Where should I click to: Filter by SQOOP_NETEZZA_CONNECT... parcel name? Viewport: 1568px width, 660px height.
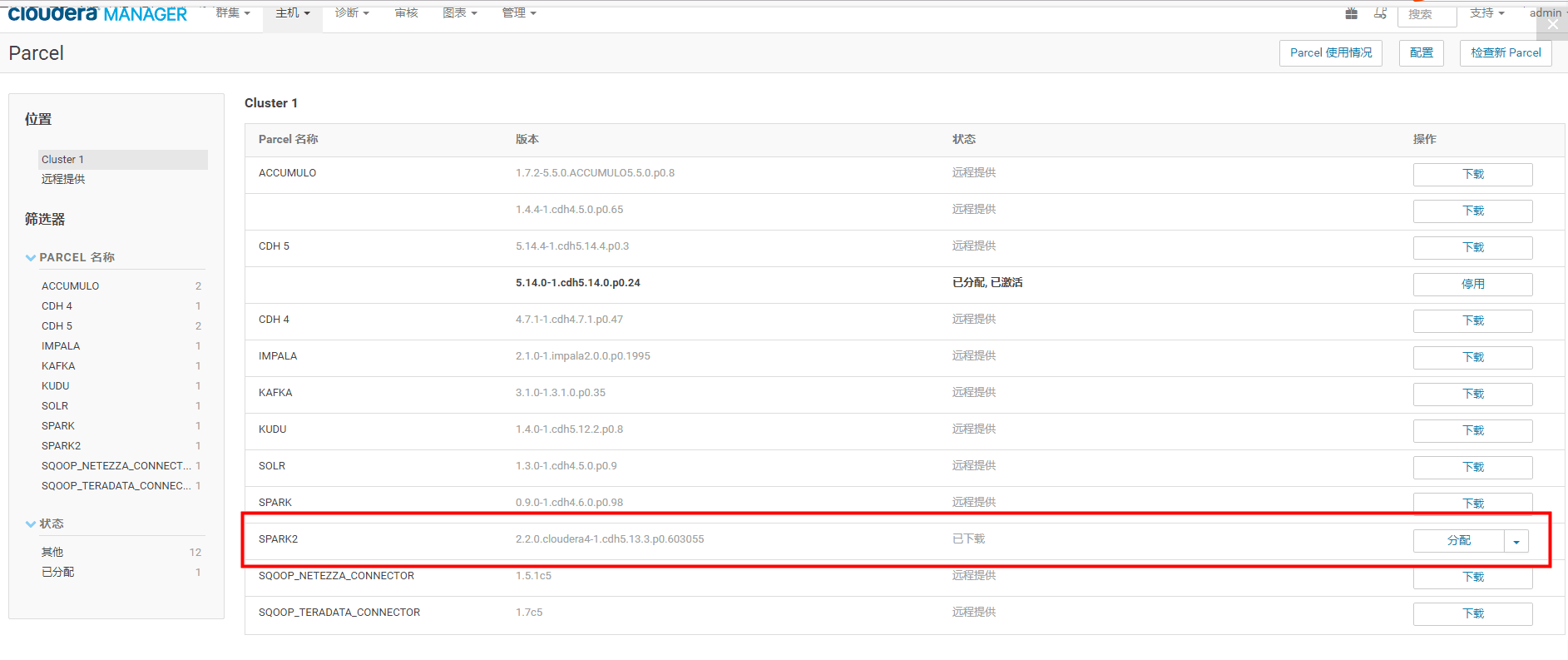(x=116, y=465)
